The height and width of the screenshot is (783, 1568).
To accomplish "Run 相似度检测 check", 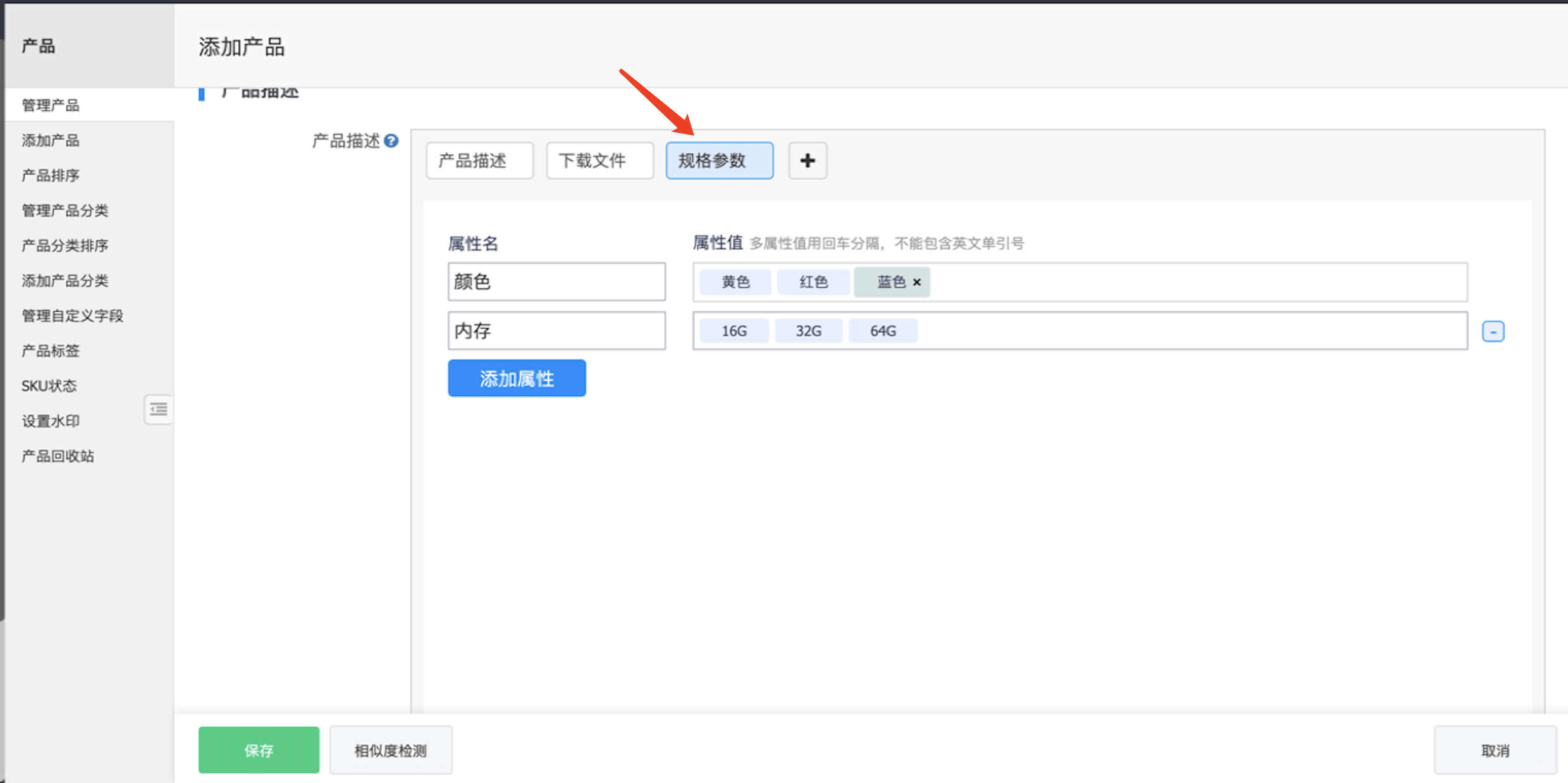I will click(391, 750).
